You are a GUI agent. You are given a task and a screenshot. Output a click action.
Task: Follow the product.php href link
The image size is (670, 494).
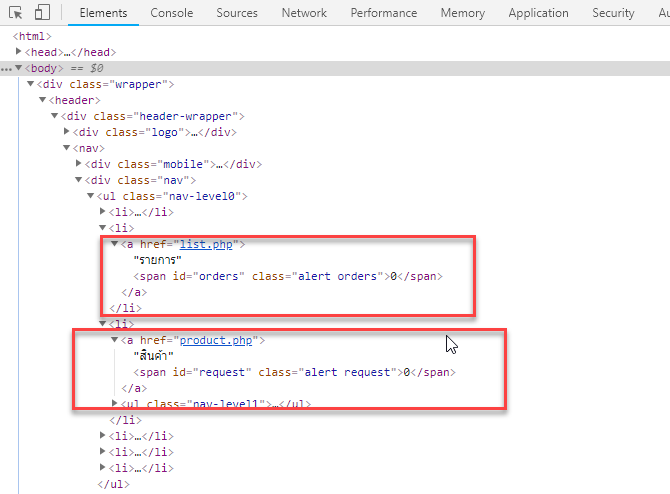(x=216, y=340)
